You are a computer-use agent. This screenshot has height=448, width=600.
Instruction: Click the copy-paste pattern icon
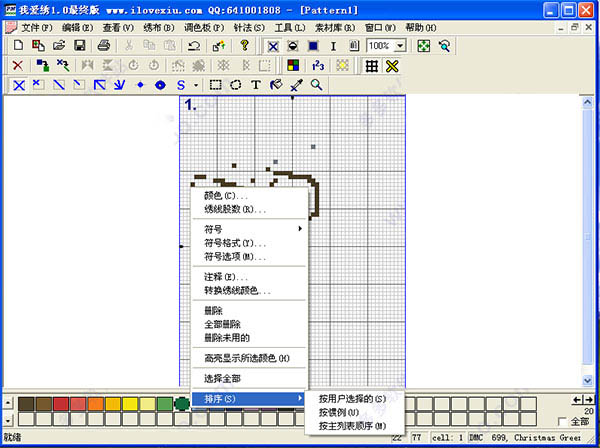point(38,46)
